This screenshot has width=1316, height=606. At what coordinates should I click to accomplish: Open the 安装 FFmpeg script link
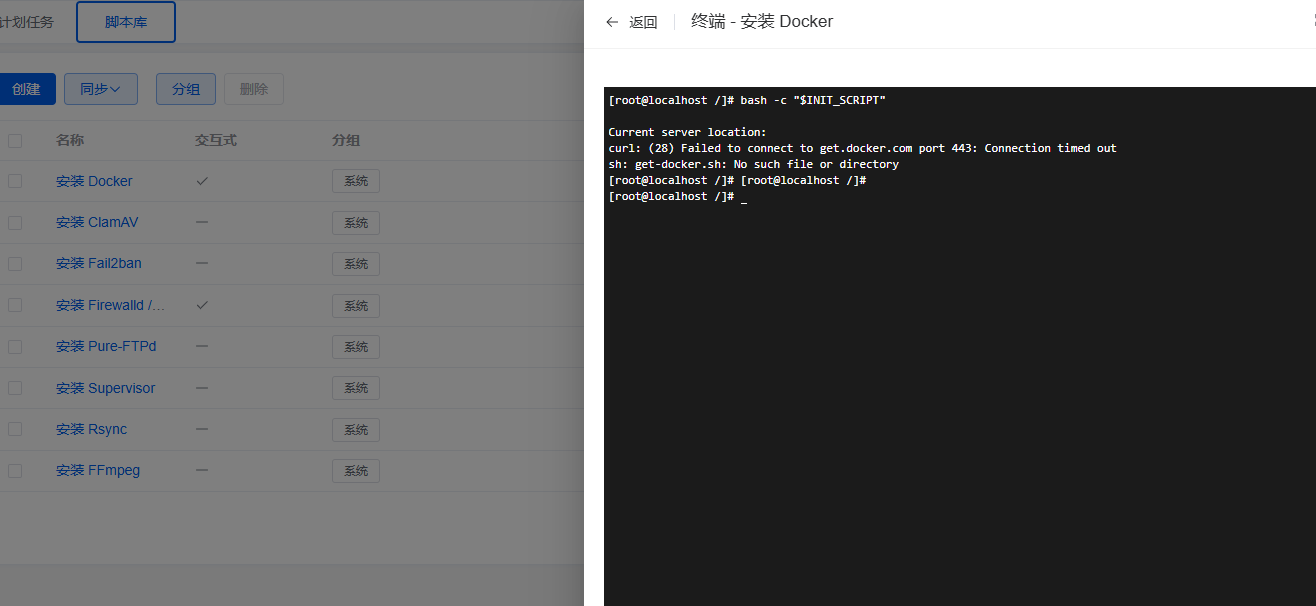pyautogui.click(x=98, y=470)
